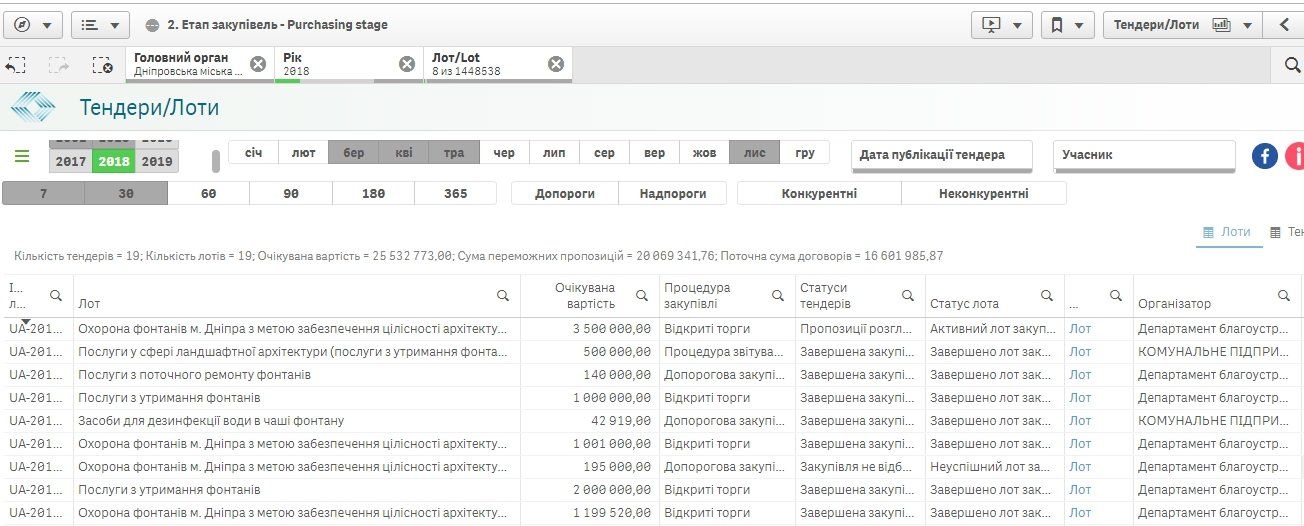Viewport: 1304px width, 526px height.
Task: Open the global list menu
Action: coord(100,25)
